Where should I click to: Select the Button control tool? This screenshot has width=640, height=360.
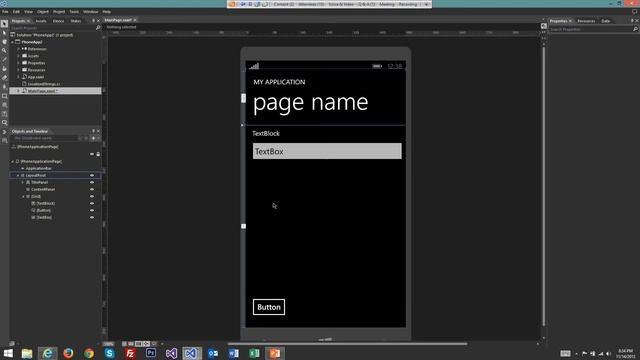pyautogui.click(x=4, y=122)
